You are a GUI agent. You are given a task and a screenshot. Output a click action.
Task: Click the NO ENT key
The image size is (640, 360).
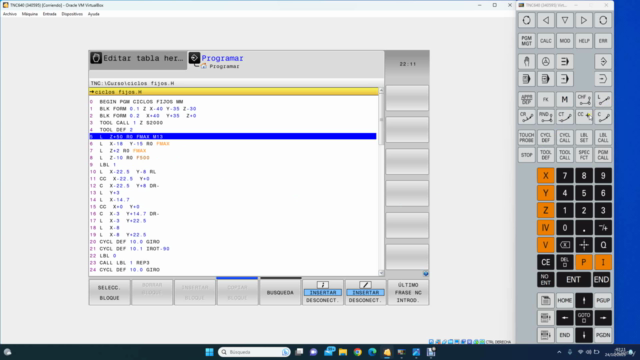546,280
